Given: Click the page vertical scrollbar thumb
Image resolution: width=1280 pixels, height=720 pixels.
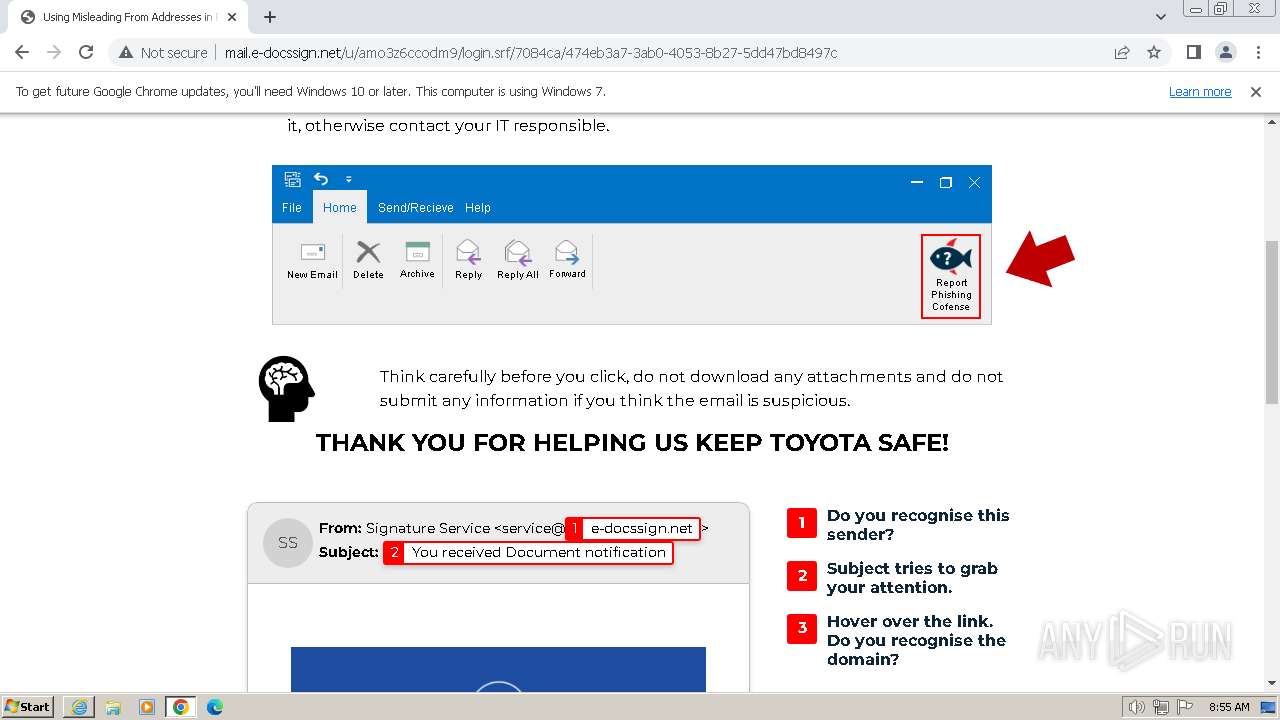Looking at the screenshot, I should [1272, 322].
